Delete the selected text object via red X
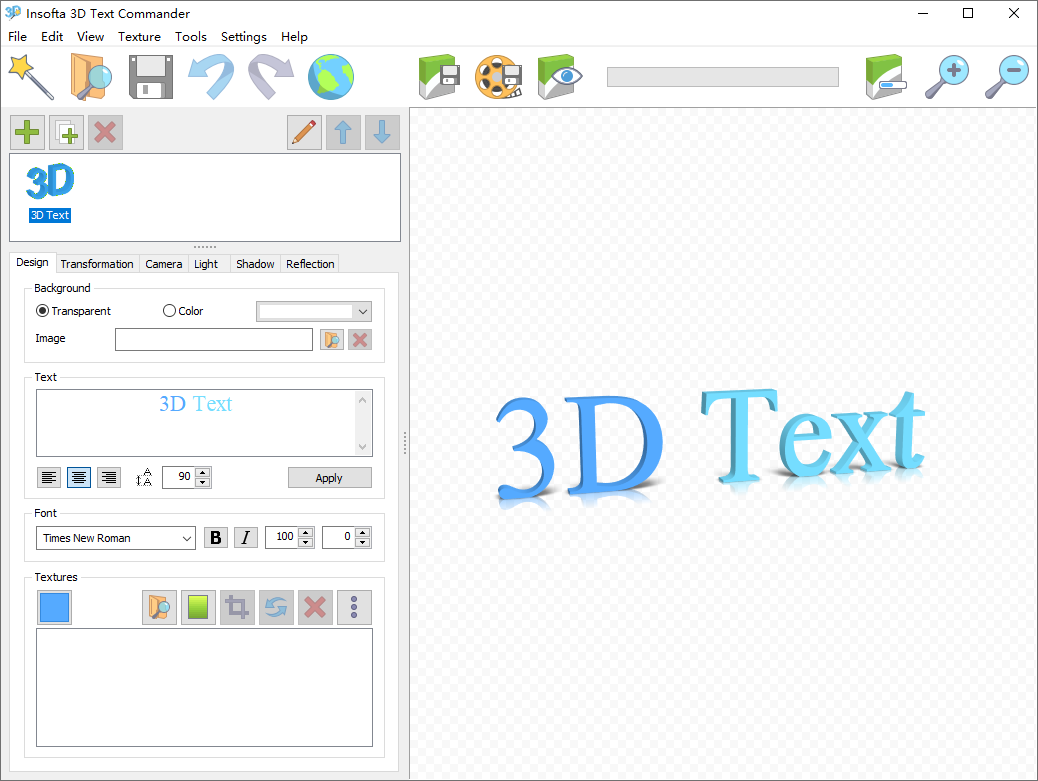 [105, 132]
